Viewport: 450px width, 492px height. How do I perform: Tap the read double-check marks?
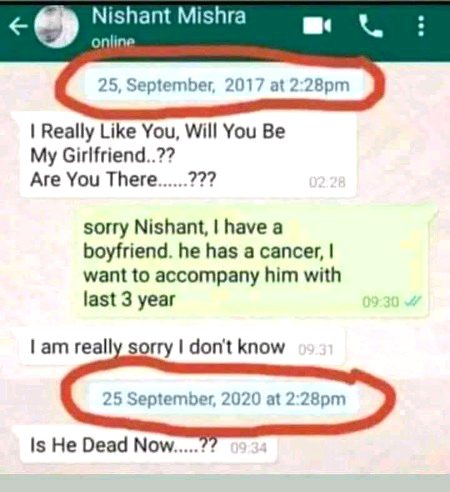point(413,301)
